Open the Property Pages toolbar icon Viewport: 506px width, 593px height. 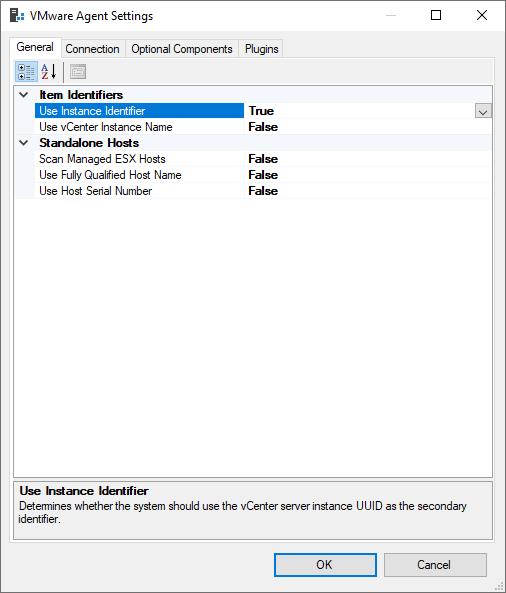pos(78,71)
